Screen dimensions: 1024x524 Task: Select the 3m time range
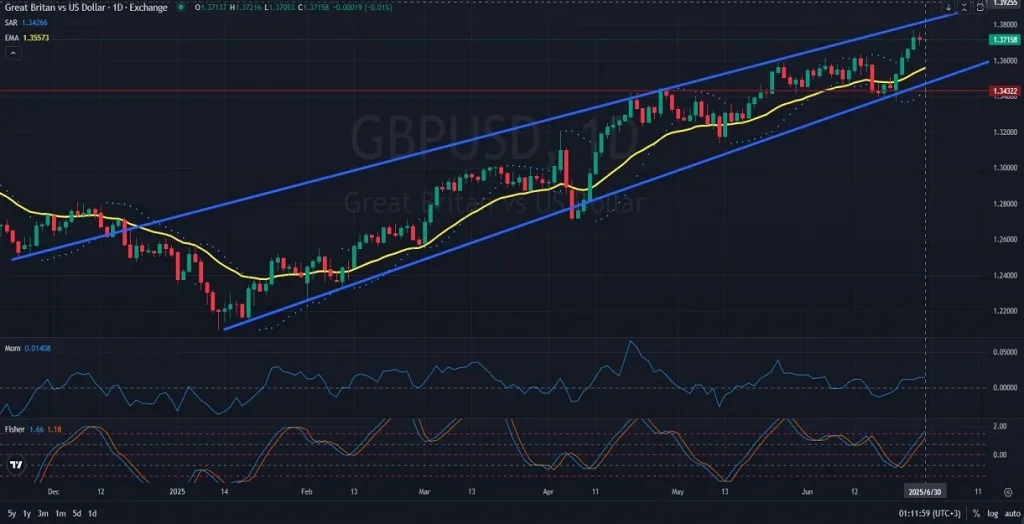point(43,513)
